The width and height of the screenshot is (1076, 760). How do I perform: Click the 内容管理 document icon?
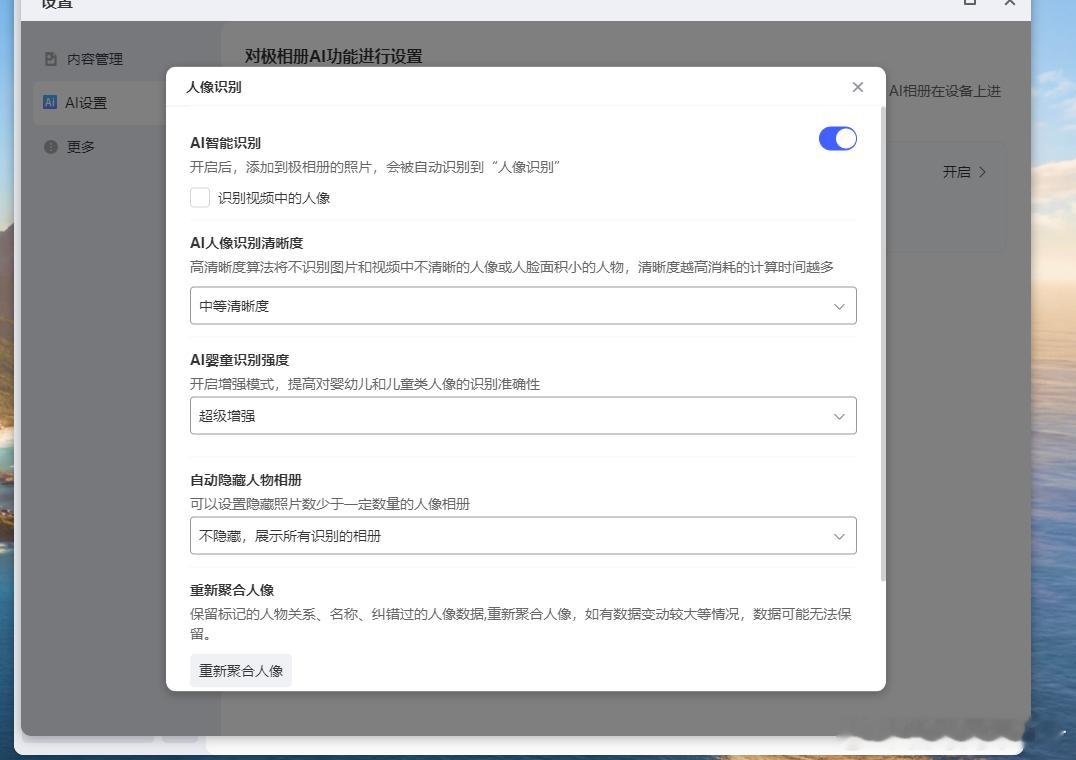pos(50,59)
